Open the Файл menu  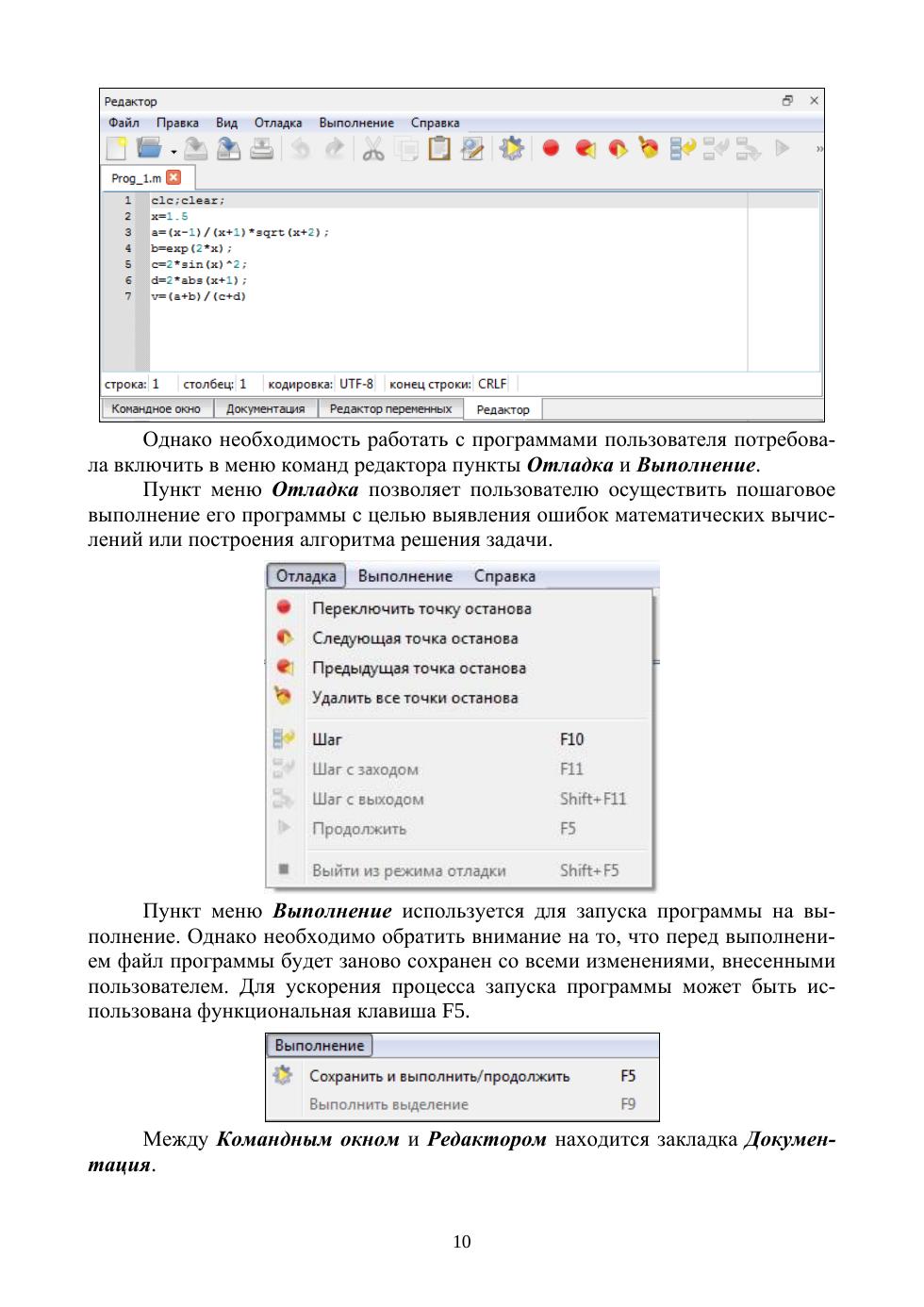click(124, 123)
